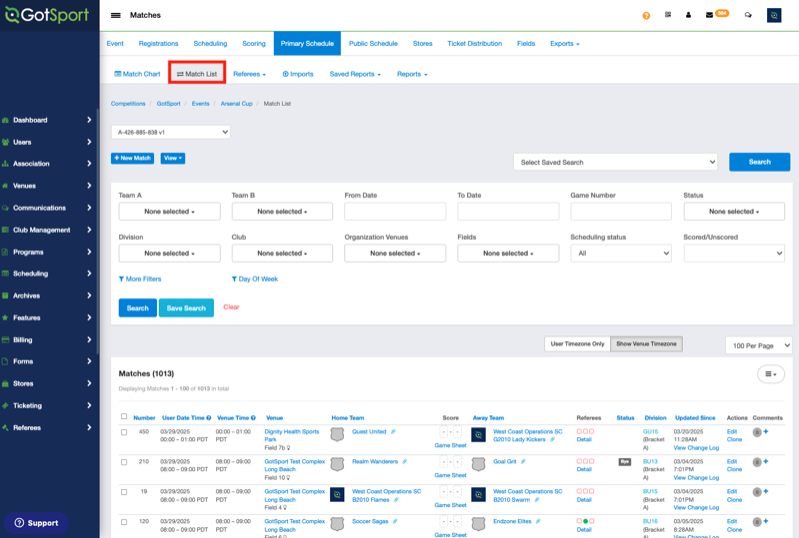Tick the checkbox for match 210
This screenshot has height=538, width=799.
pyautogui.click(x=124, y=462)
